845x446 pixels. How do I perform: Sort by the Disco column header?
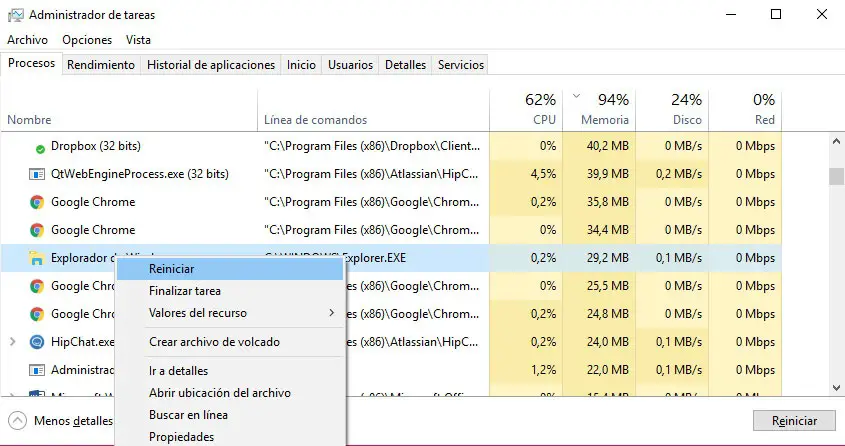pos(672,110)
